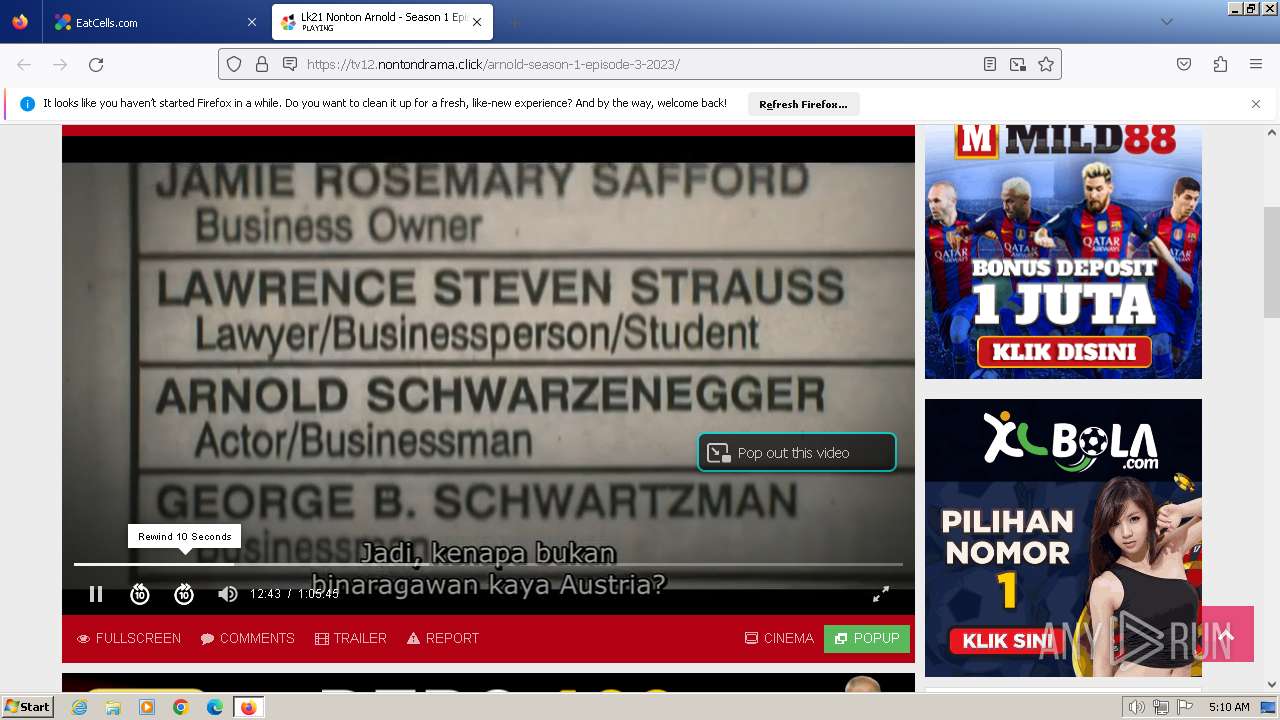This screenshot has width=1280, height=720.
Task: Click the taskbar clock 5:10 AM
Action: (1229, 707)
